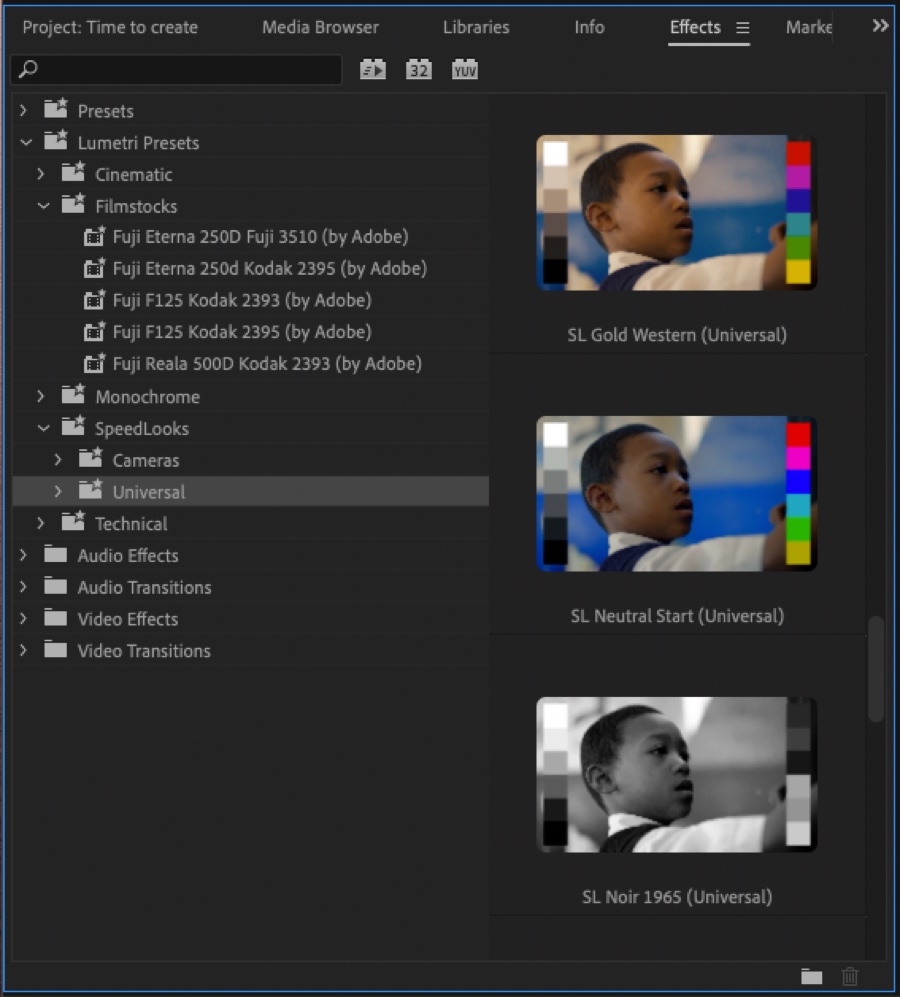This screenshot has height=997, width=900.
Task: Select the SL Neutral Start preview thumbnail
Action: tap(677, 494)
